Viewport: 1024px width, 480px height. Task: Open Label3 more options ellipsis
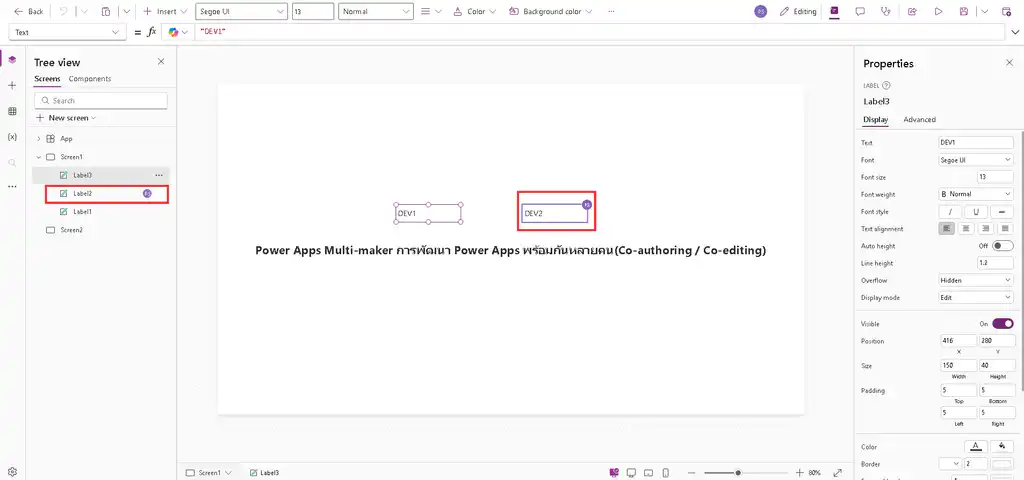pyautogui.click(x=159, y=175)
